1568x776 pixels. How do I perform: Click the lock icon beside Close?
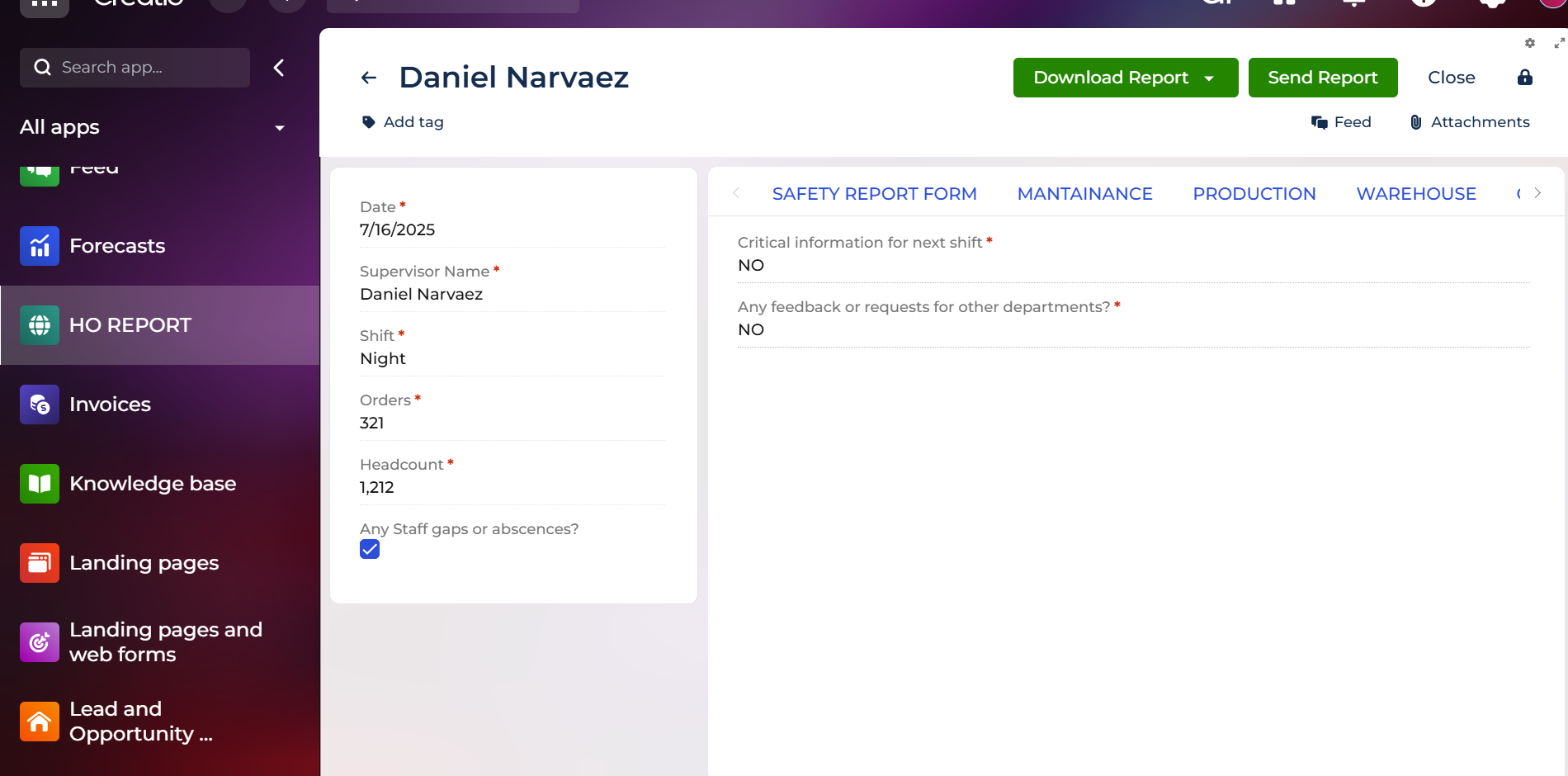[x=1525, y=78]
